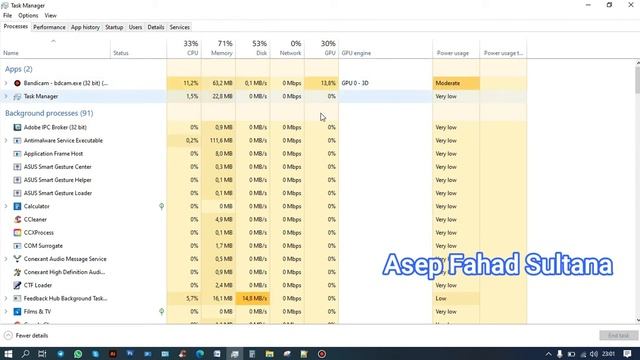
Task: Open the Options menu
Action: pyautogui.click(x=28, y=16)
